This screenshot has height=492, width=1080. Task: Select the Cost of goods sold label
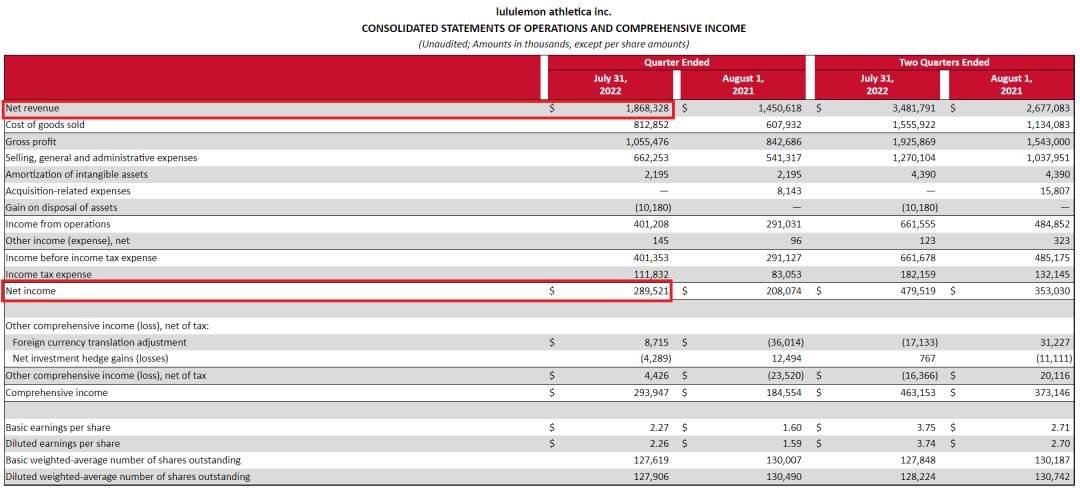point(45,125)
